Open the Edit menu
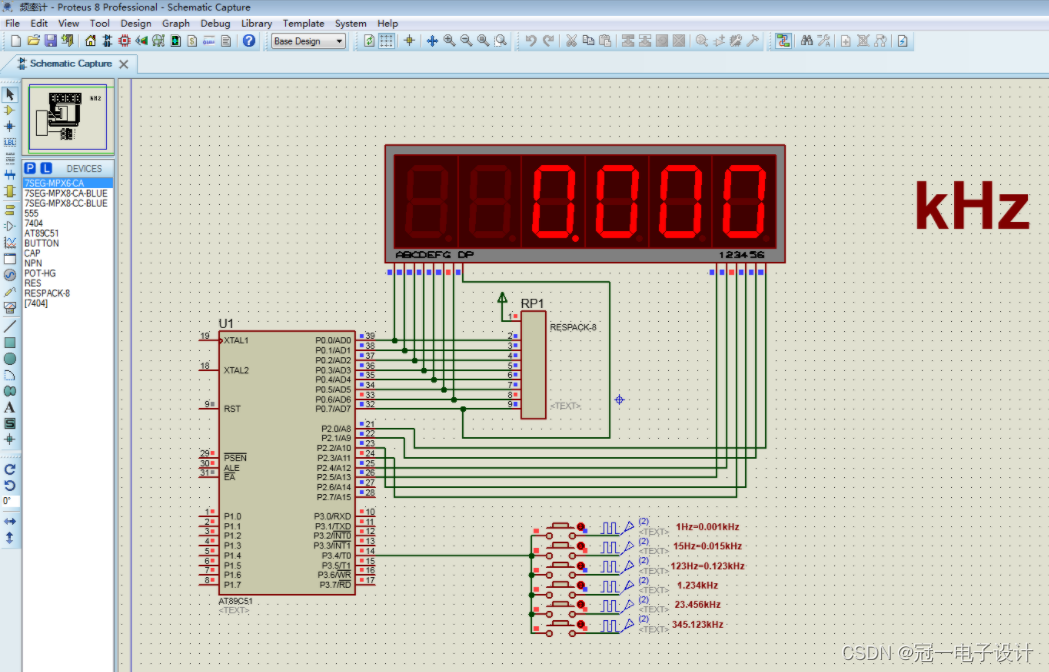 tap(39, 23)
